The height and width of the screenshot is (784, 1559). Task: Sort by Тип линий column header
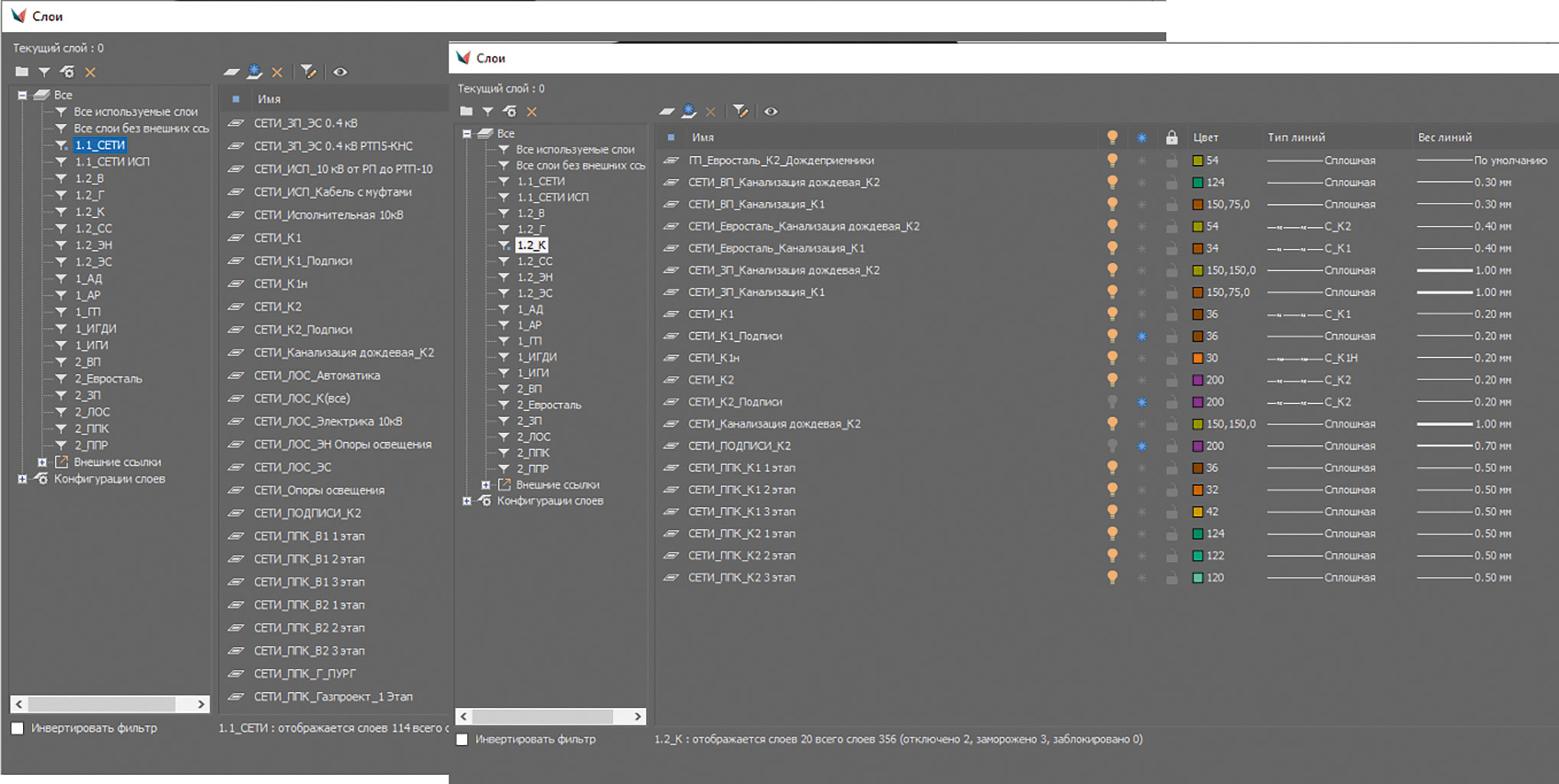1296,138
